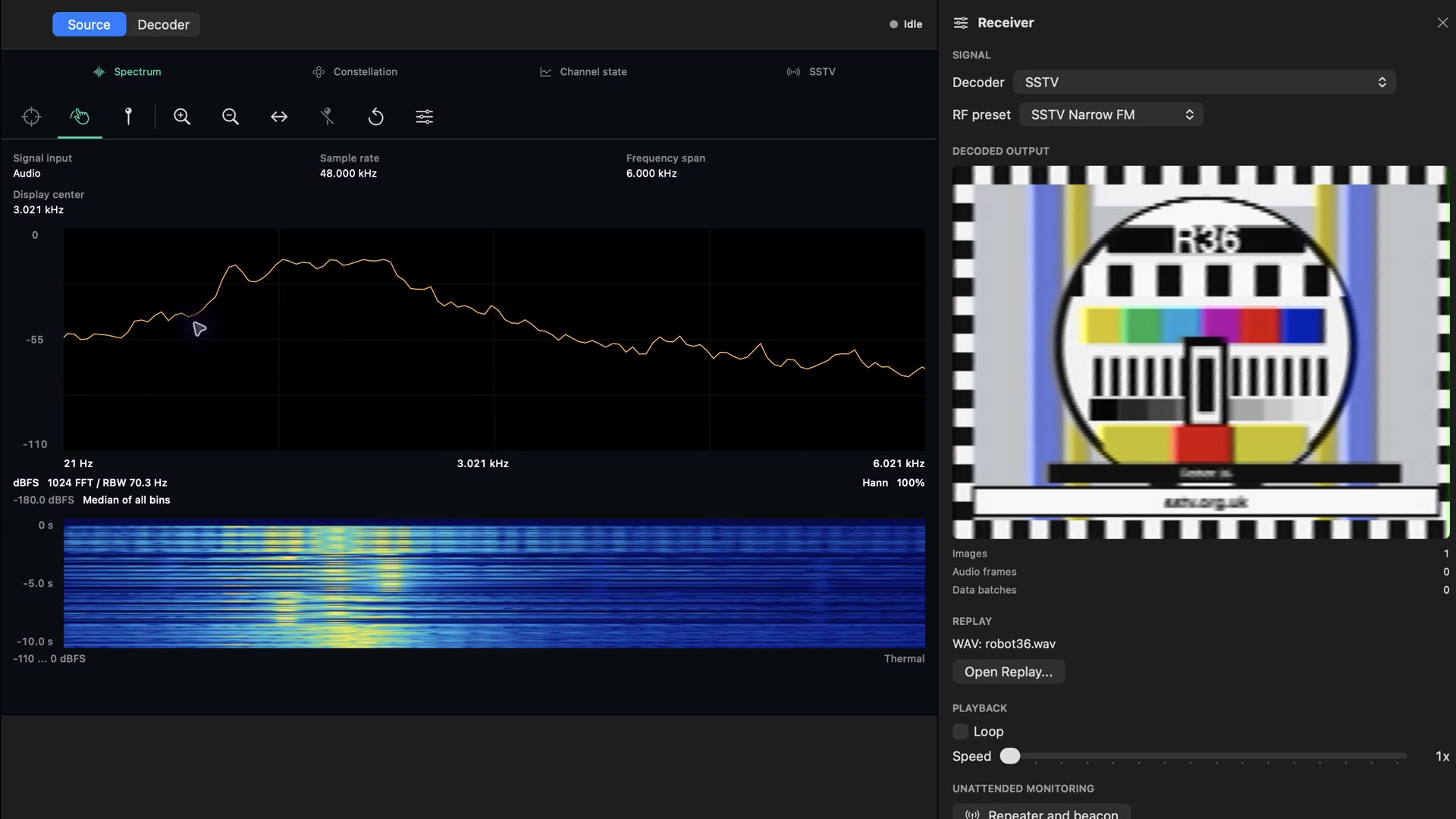Click the Constellation tab icon

[318, 72]
